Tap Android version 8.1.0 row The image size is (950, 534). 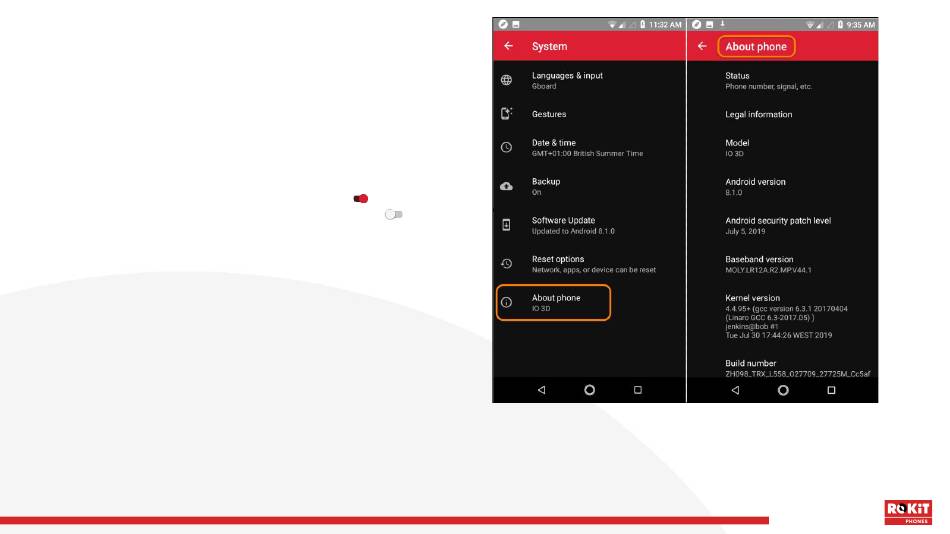(x=783, y=187)
